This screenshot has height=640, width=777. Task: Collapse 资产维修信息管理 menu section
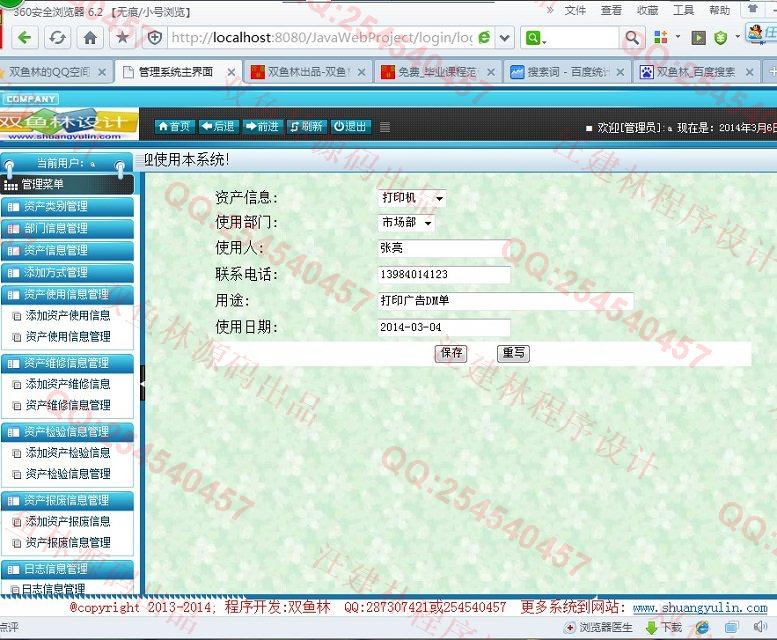(67, 363)
